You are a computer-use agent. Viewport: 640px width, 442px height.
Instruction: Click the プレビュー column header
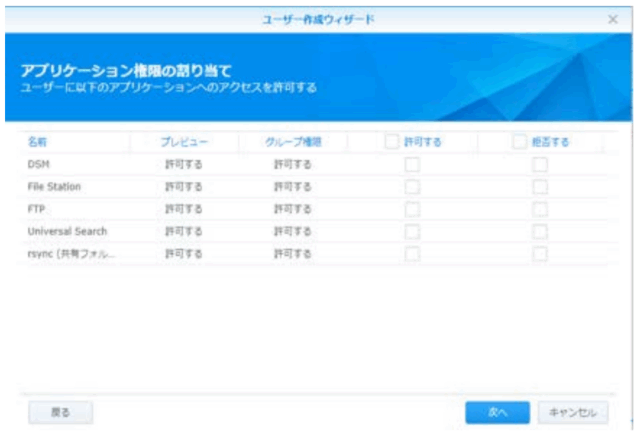tap(184, 142)
